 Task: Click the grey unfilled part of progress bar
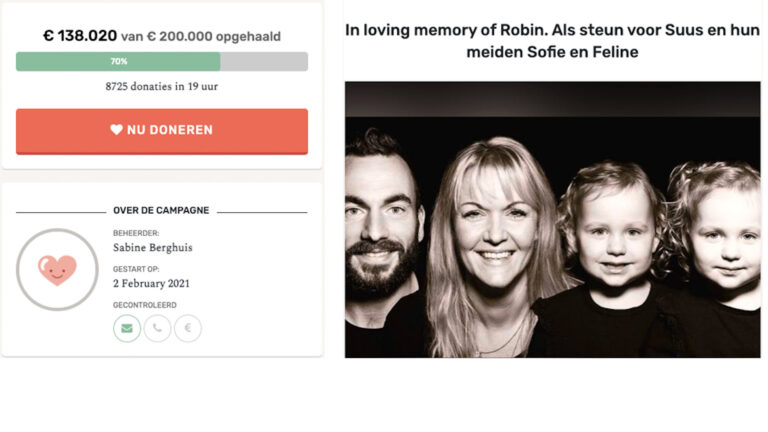coord(264,61)
